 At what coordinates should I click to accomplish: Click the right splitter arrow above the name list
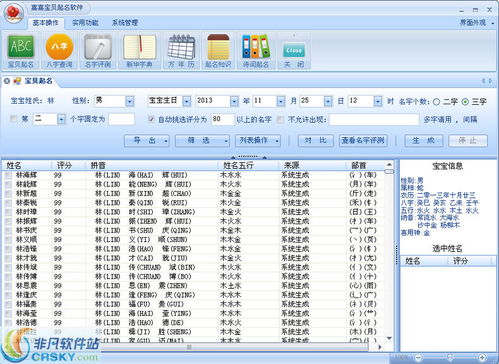tap(264, 157)
